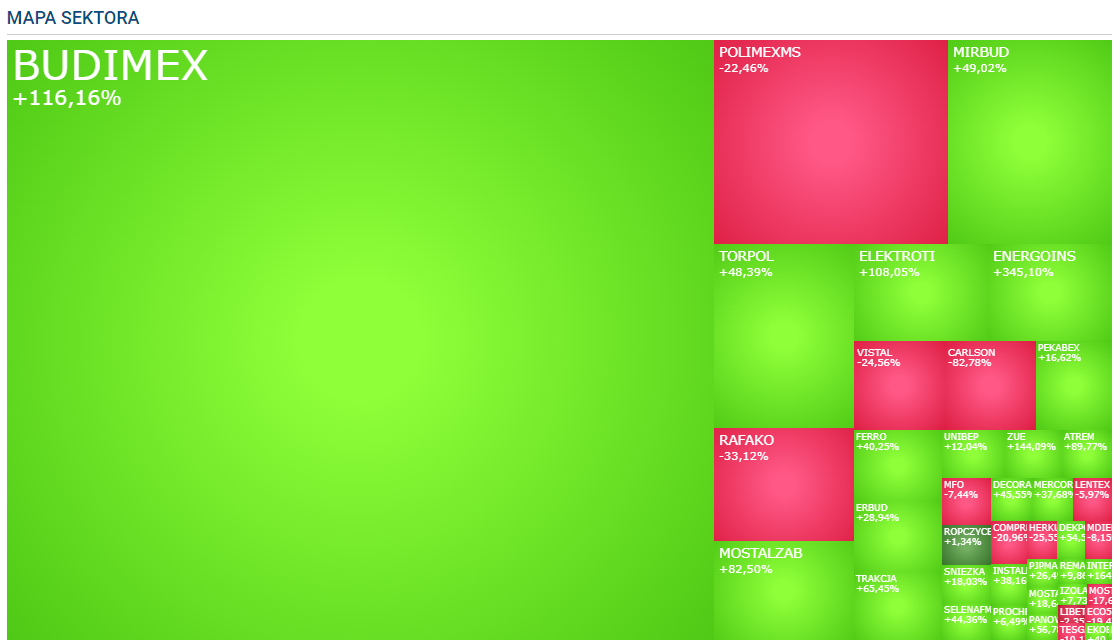This screenshot has width=1113, height=641.
Task: Click the BUDIMEX tile in the treemap
Action: pos(360,340)
